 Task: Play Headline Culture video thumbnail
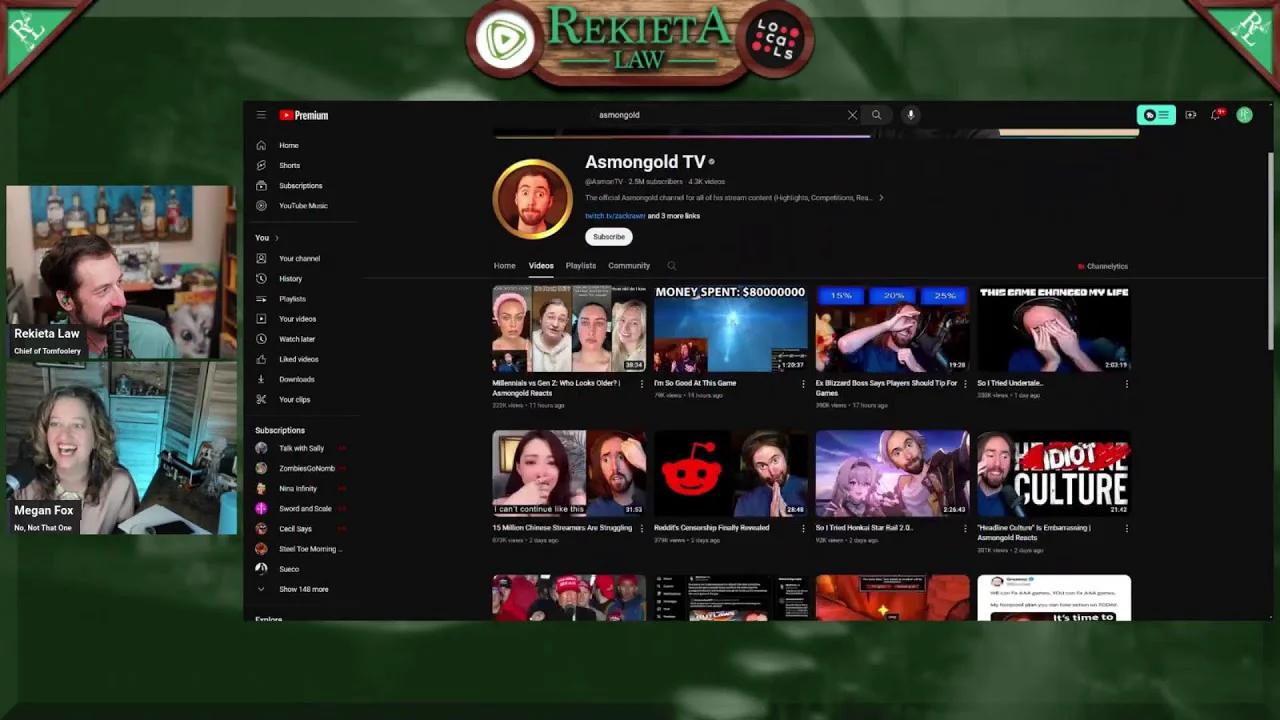coord(1054,474)
